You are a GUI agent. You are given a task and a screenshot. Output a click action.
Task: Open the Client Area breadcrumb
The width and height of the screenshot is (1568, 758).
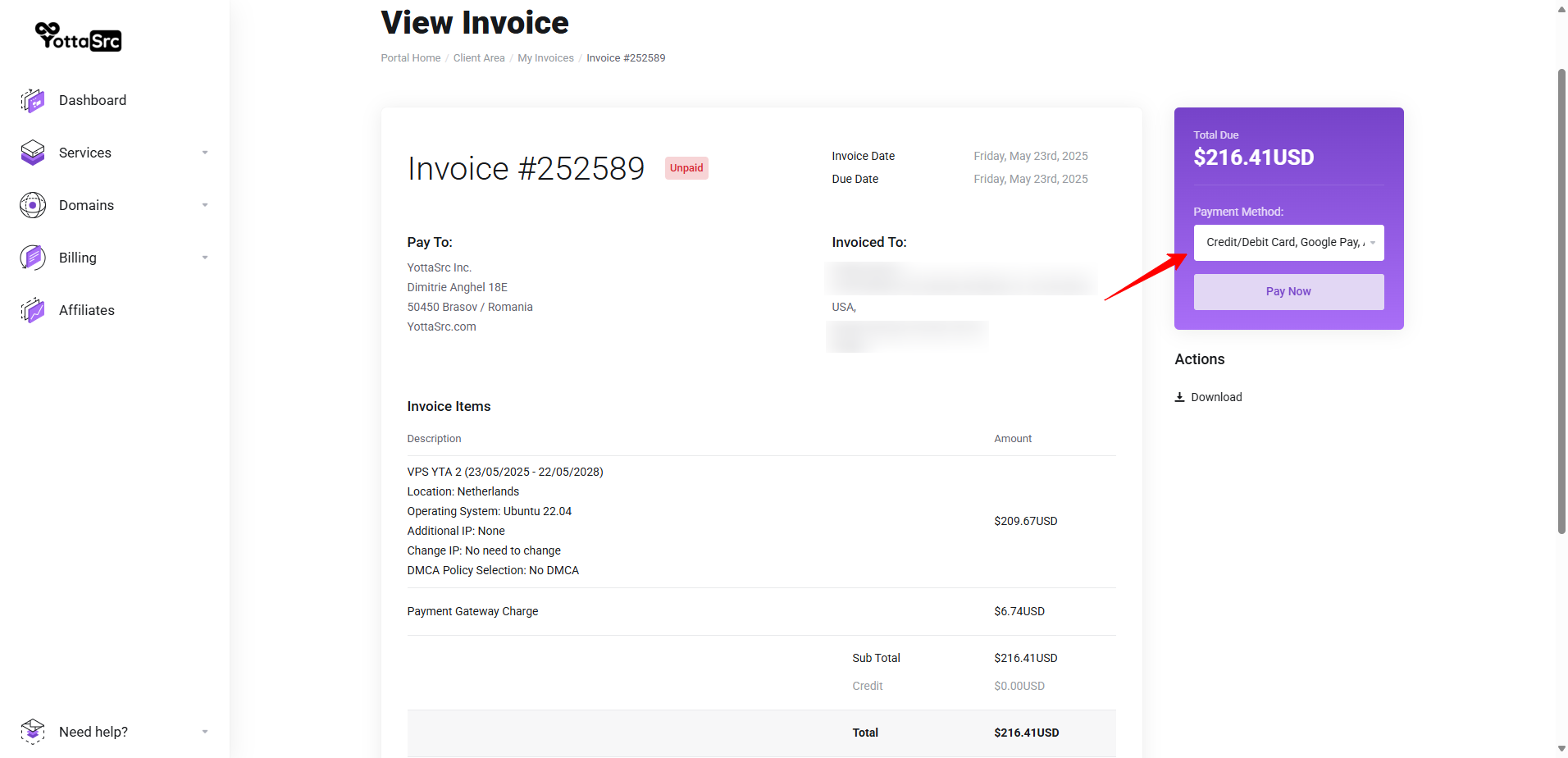pyautogui.click(x=479, y=58)
